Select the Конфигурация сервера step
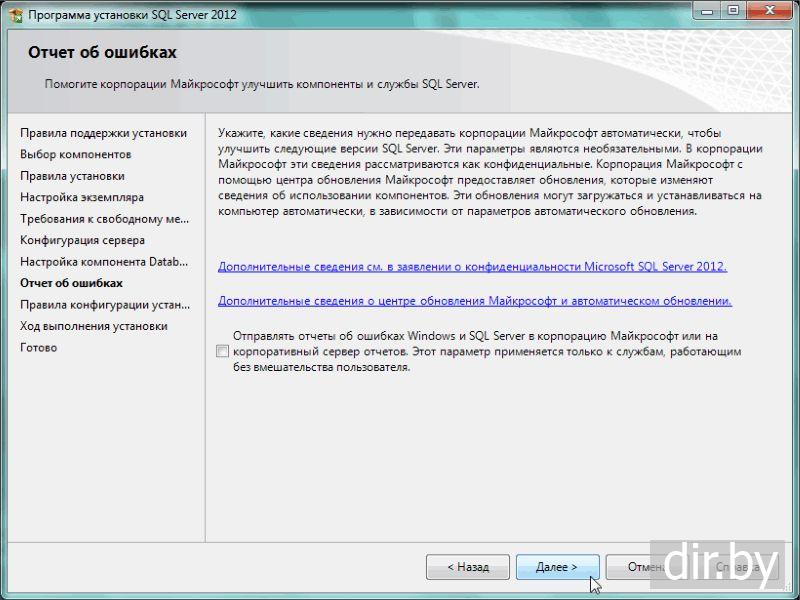800x600 pixels. [82, 240]
